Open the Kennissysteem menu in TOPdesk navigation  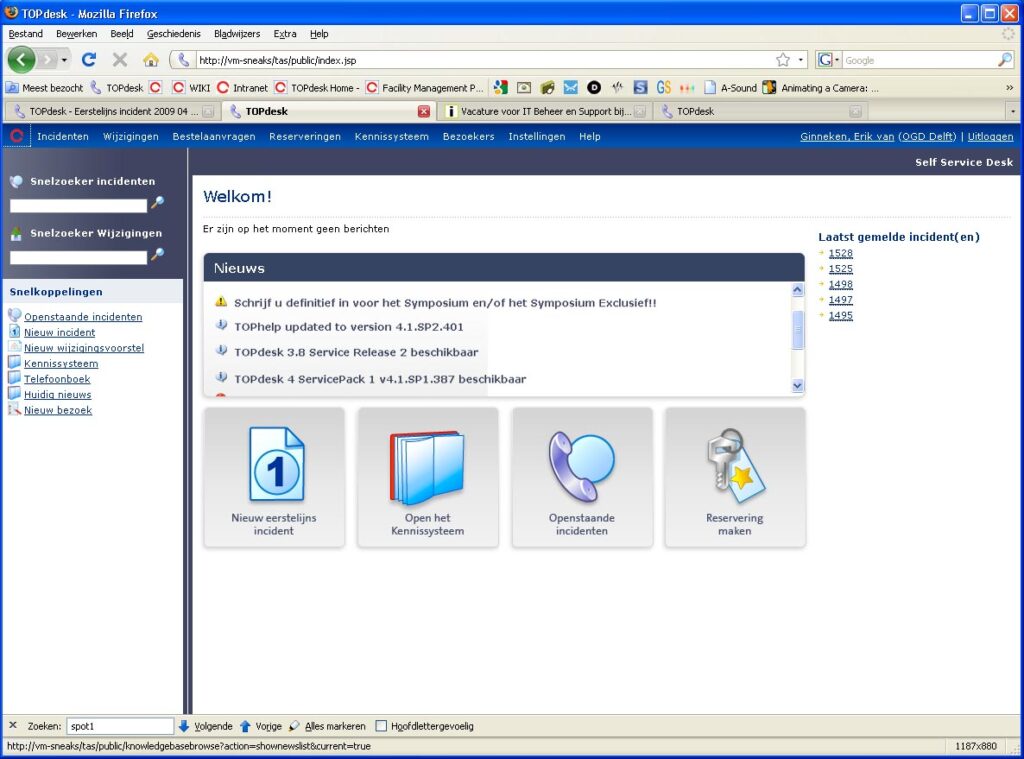pyautogui.click(x=391, y=137)
